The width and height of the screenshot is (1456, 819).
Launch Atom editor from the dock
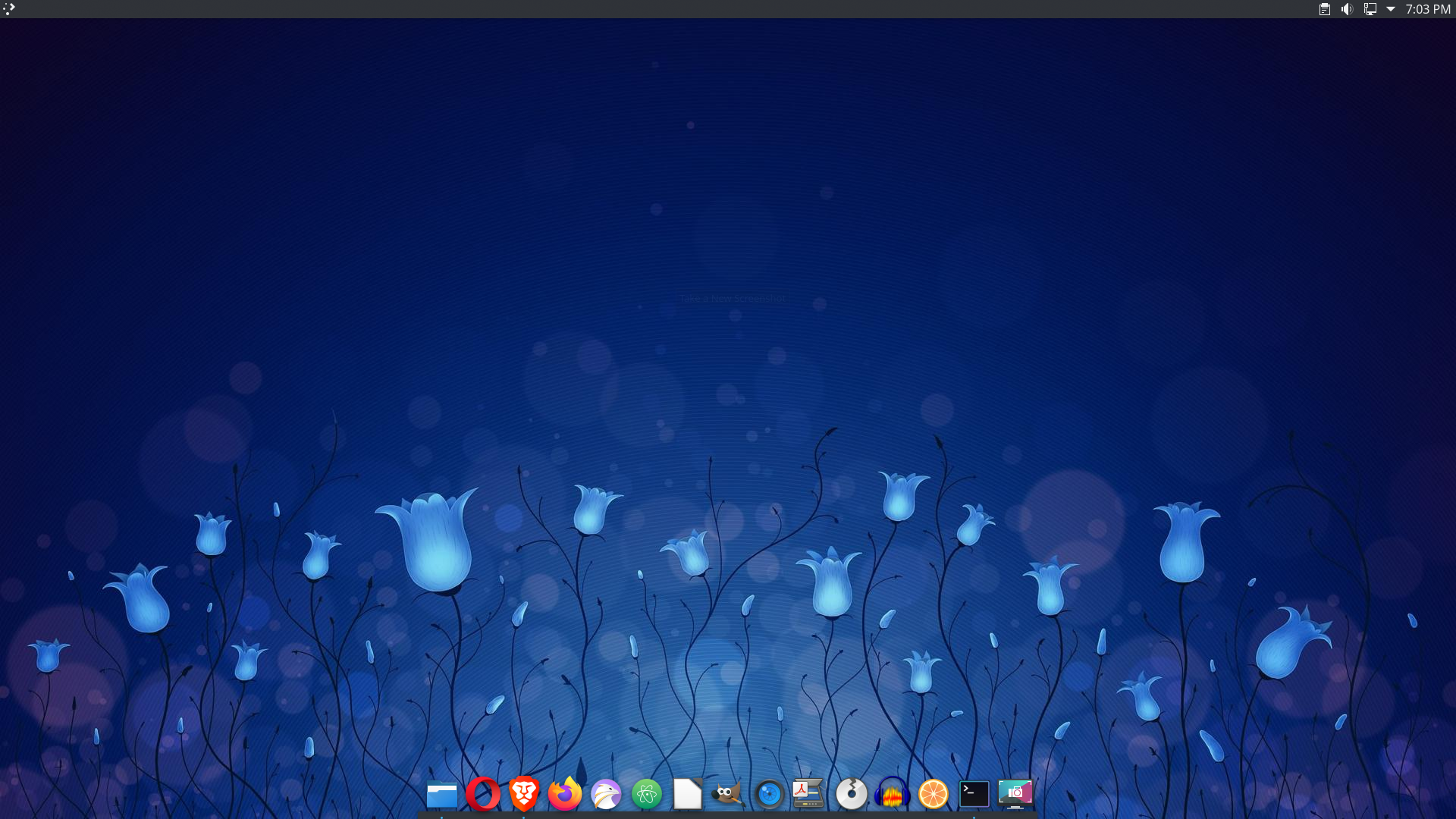tap(647, 794)
